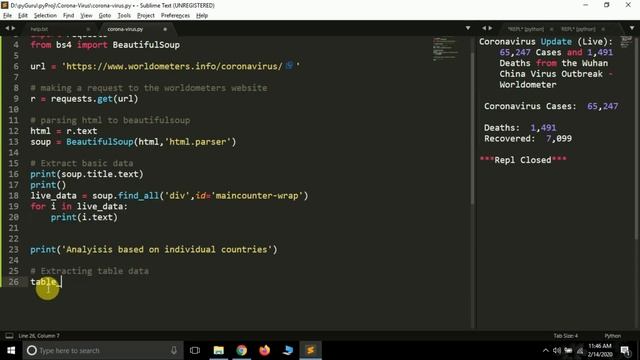Click 'html.parser' string on line 13
Screen dimensions: 640x360
[x=198, y=142]
